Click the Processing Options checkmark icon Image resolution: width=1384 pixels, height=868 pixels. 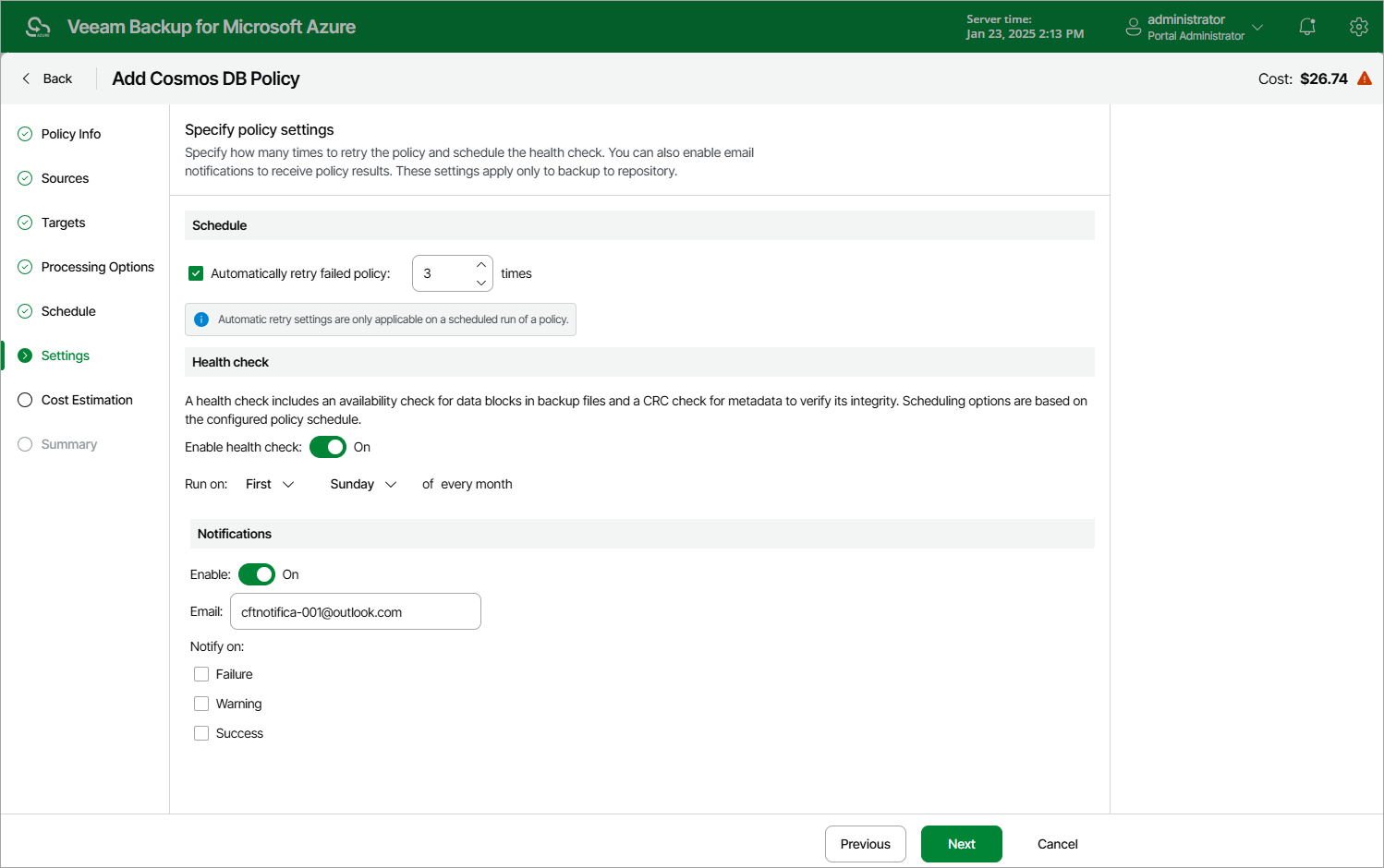click(x=25, y=267)
